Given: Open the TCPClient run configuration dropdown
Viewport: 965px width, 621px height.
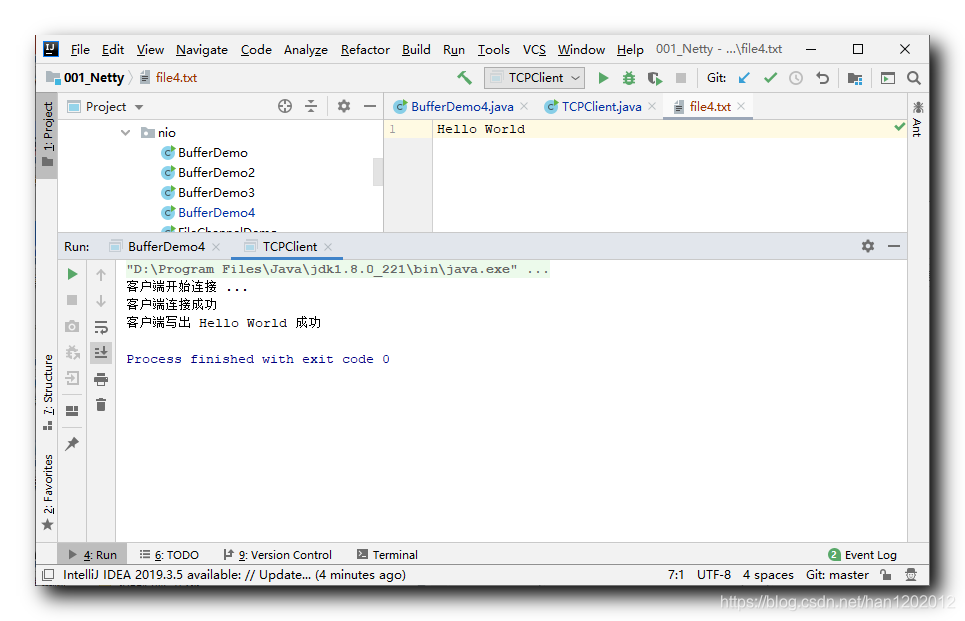Looking at the screenshot, I should pos(534,78).
